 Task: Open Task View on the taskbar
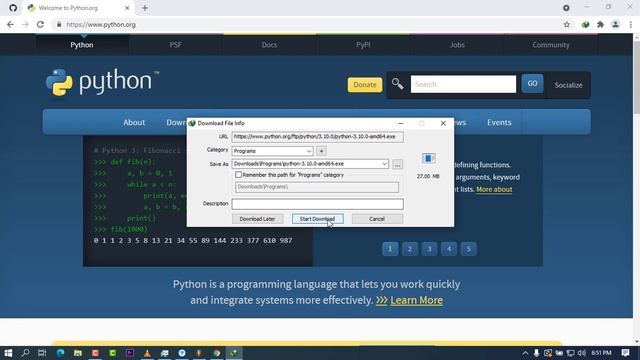tap(42, 353)
